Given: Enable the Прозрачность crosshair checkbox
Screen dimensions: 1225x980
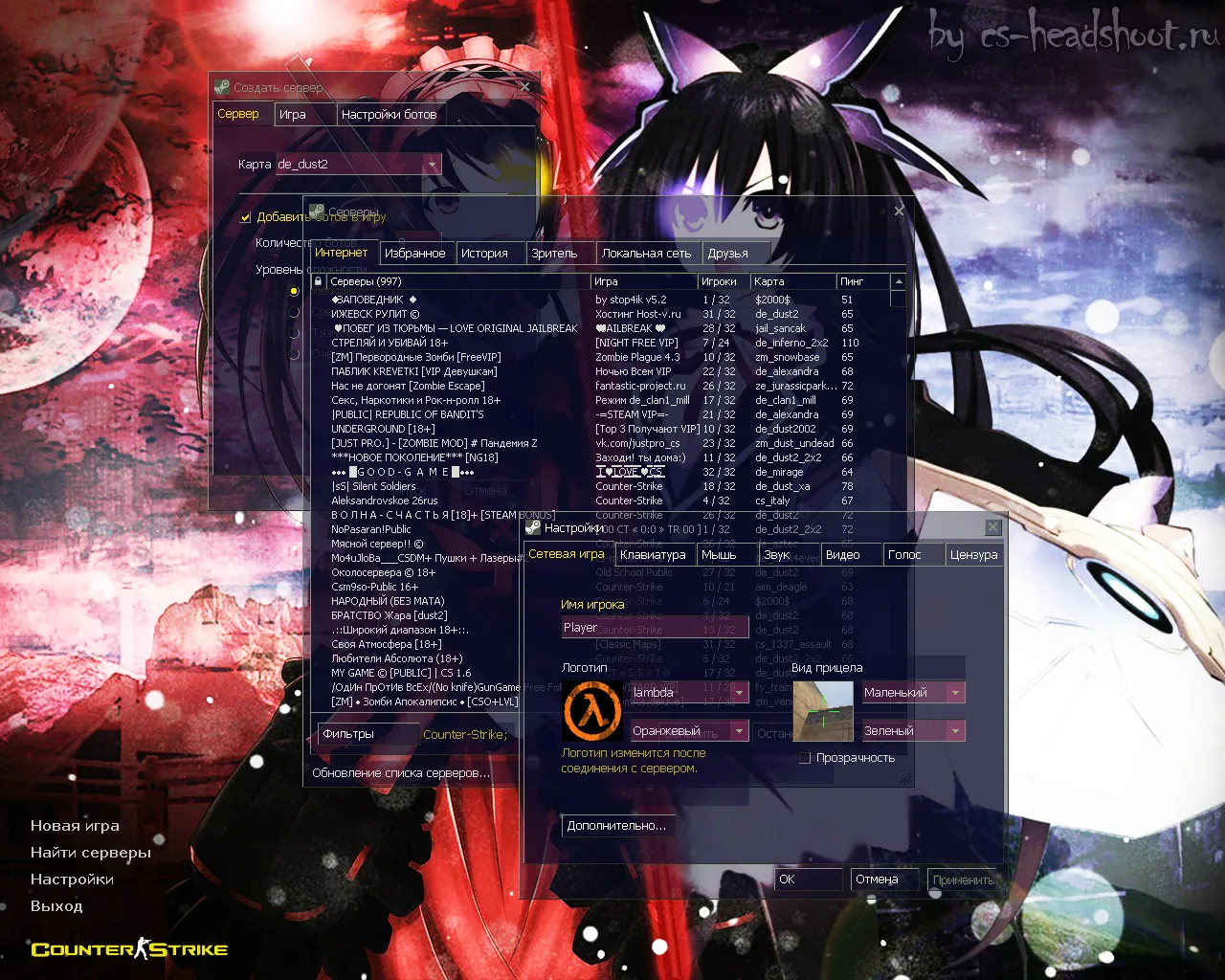Looking at the screenshot, I should (x=805, y=758).
